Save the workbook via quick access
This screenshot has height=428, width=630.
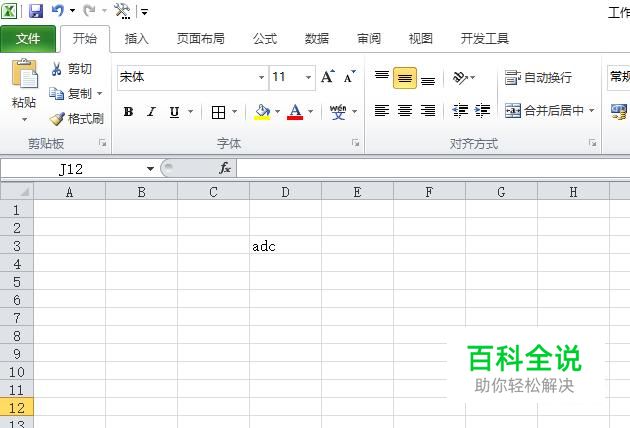tap(36, 11)
